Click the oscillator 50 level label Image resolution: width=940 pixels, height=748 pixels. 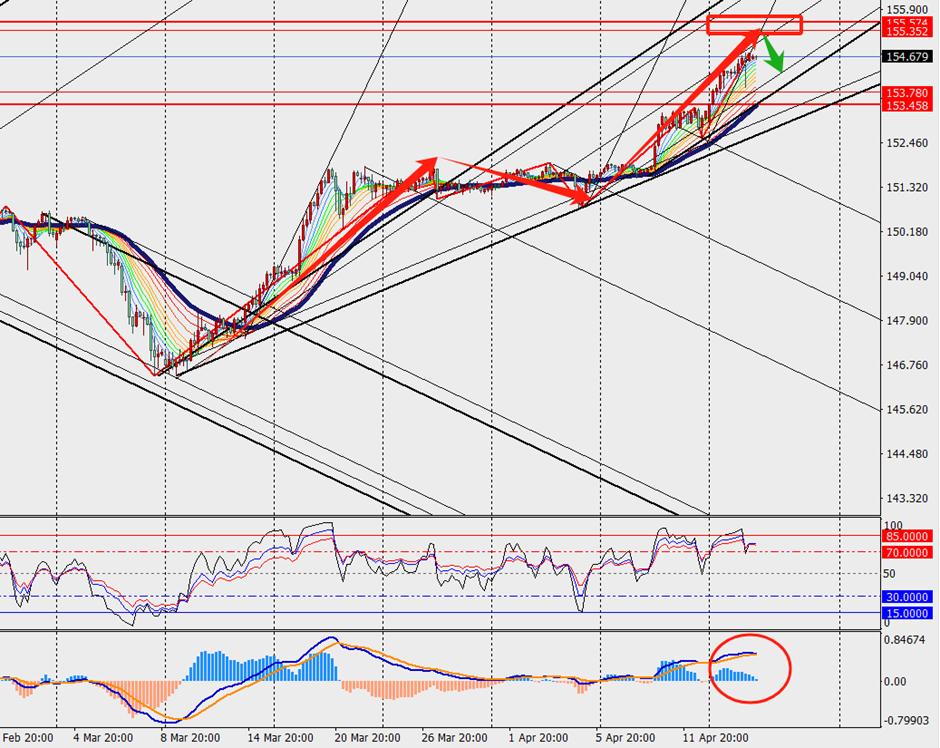click(889, 574)
